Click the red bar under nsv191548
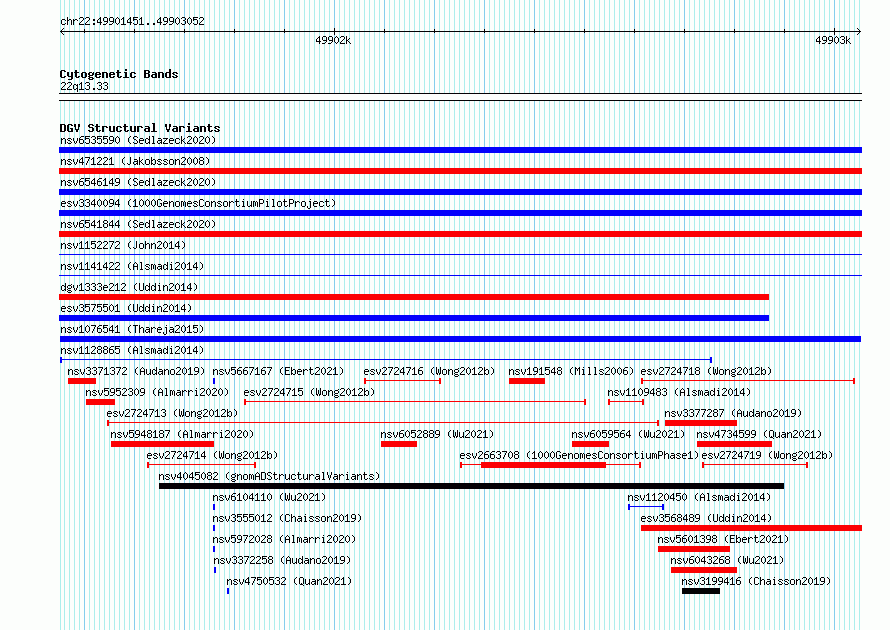Viewport: 890px width, 630px height. pyautogui.click(x=527, y=381)
